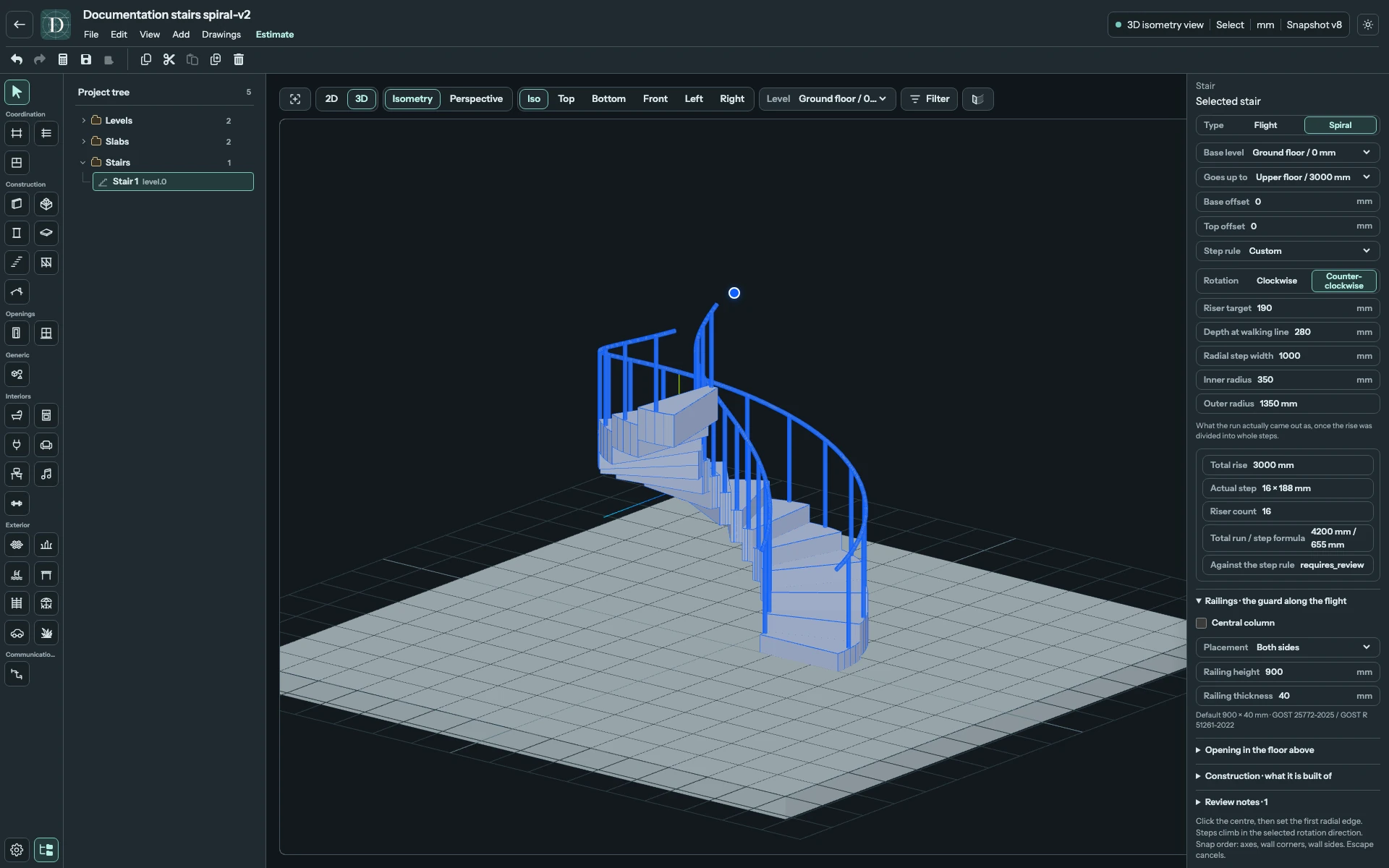The height and width of the screenshot is (868, 1389).
Task: Open the Estimate menu
Action: point(275,35)
